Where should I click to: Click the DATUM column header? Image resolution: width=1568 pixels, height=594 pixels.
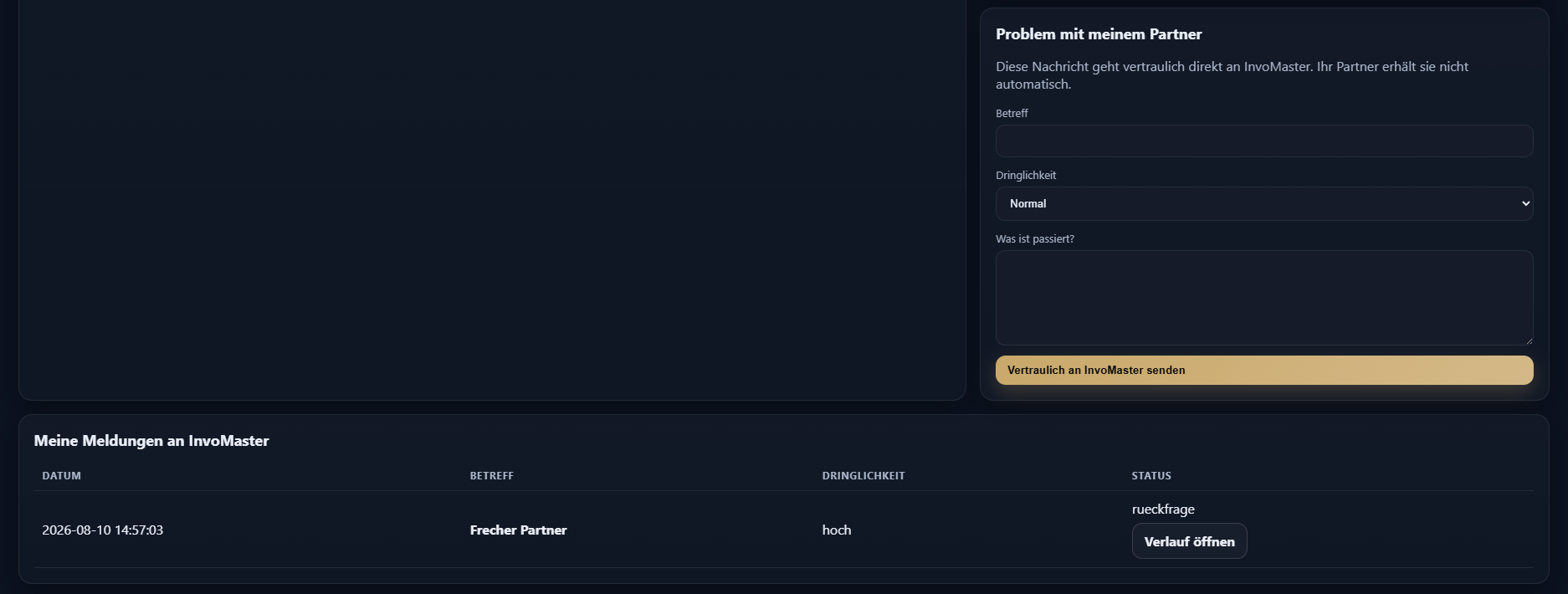(x=62, y=475)
